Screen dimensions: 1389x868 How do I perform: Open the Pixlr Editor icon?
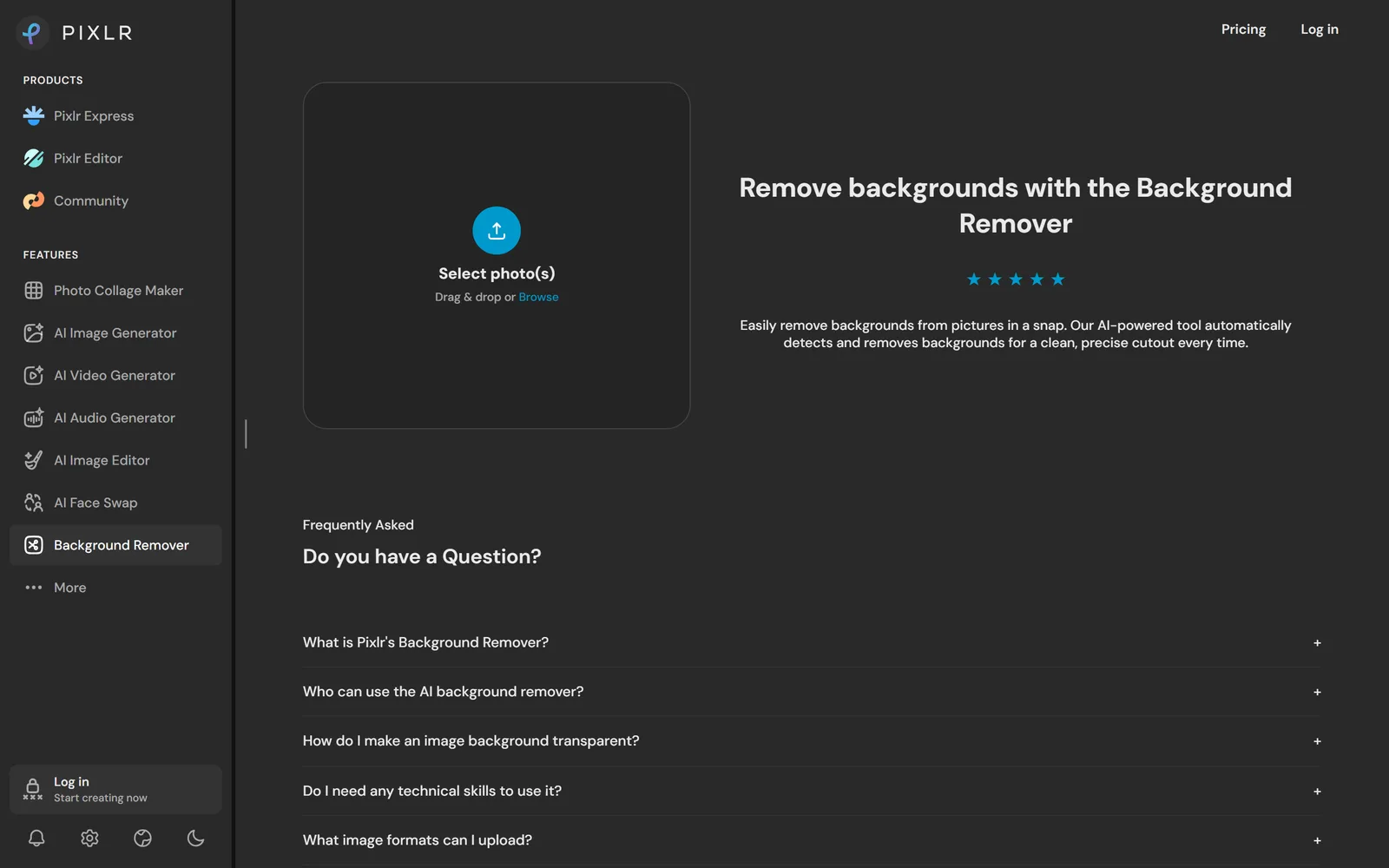(34, 158)
